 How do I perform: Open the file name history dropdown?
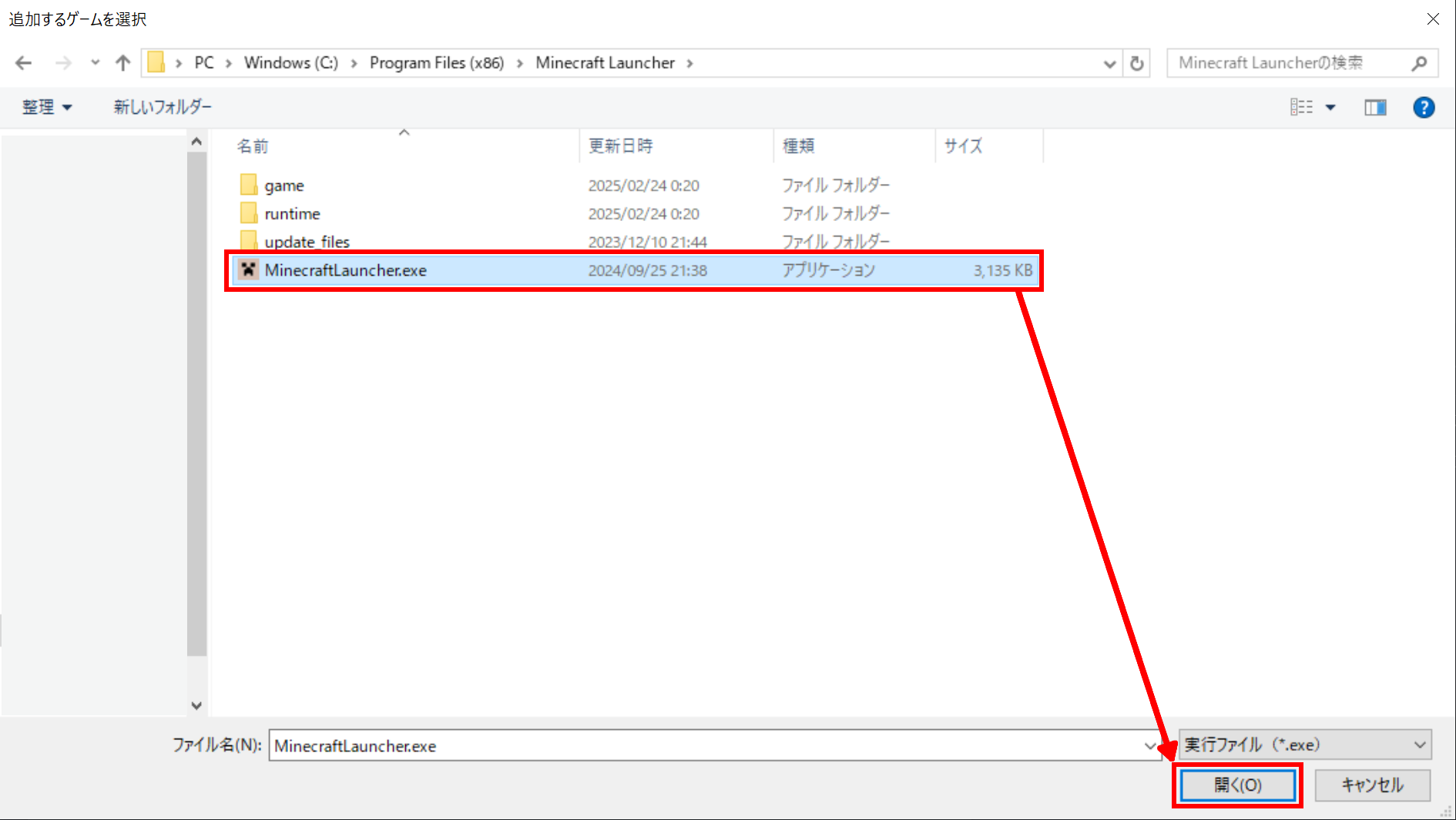click(1150, 745)
